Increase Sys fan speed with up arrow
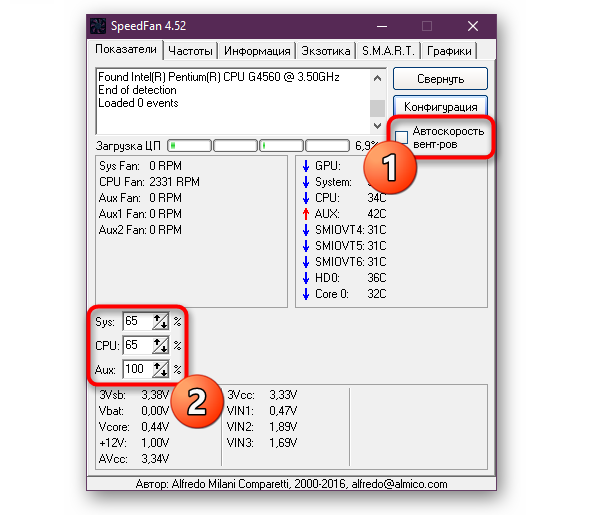Image resolution: width=600 pixels, height=519 pixels. click(158, 317)
